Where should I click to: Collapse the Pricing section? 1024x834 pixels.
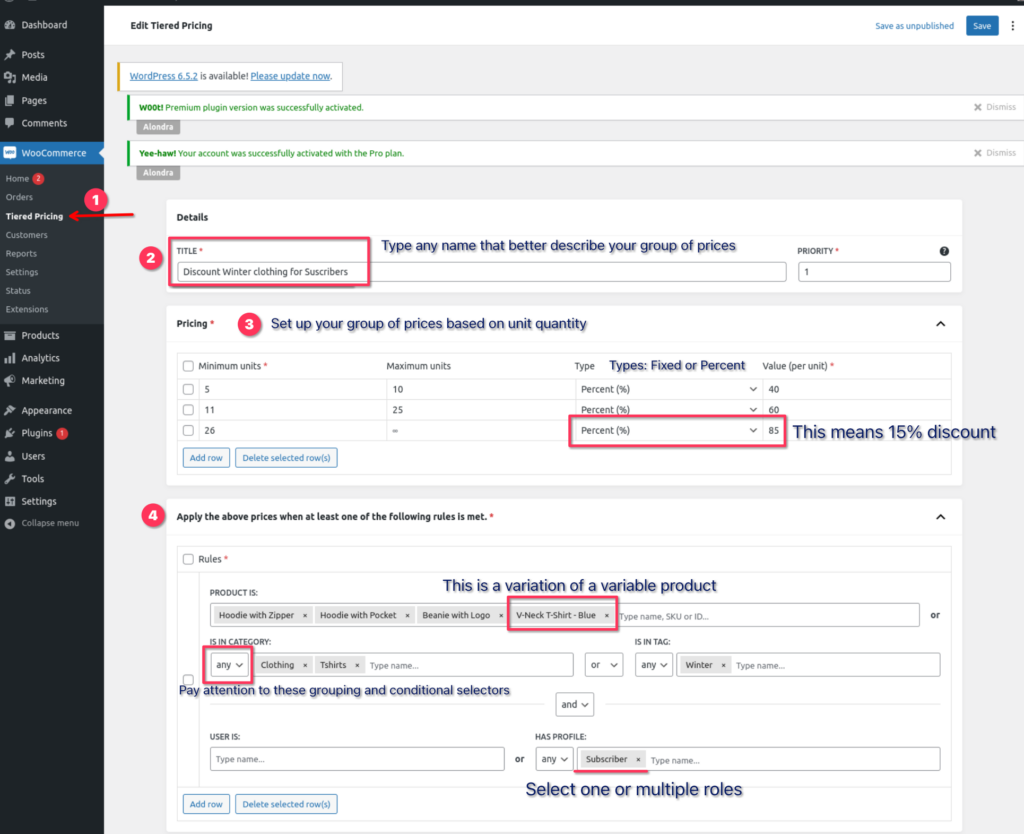[x=940, y=324]
